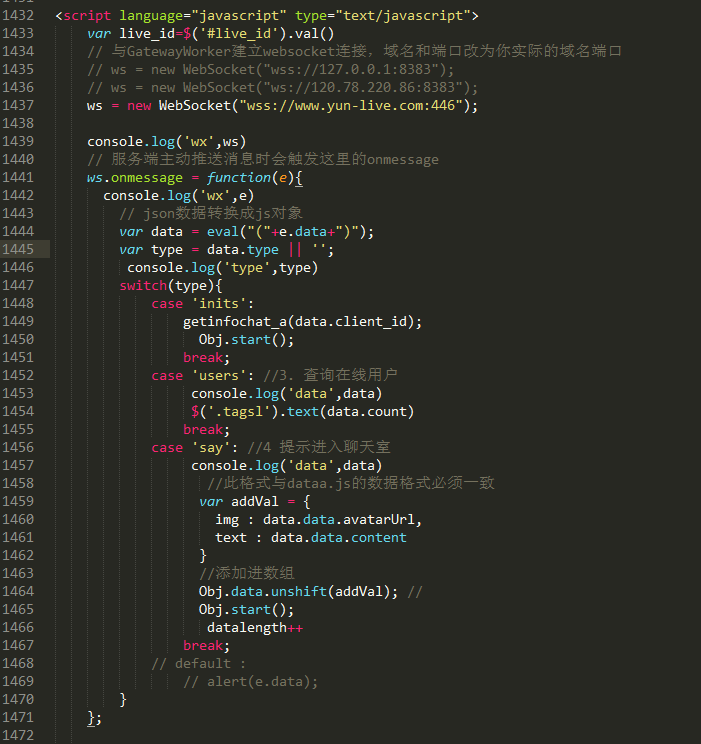
Task: Click the comment '//添加进数组'
Action: 247,573
